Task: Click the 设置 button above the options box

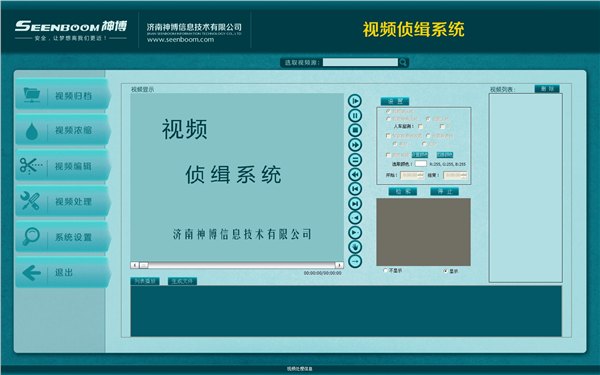Action: click(x=395, y=101)
